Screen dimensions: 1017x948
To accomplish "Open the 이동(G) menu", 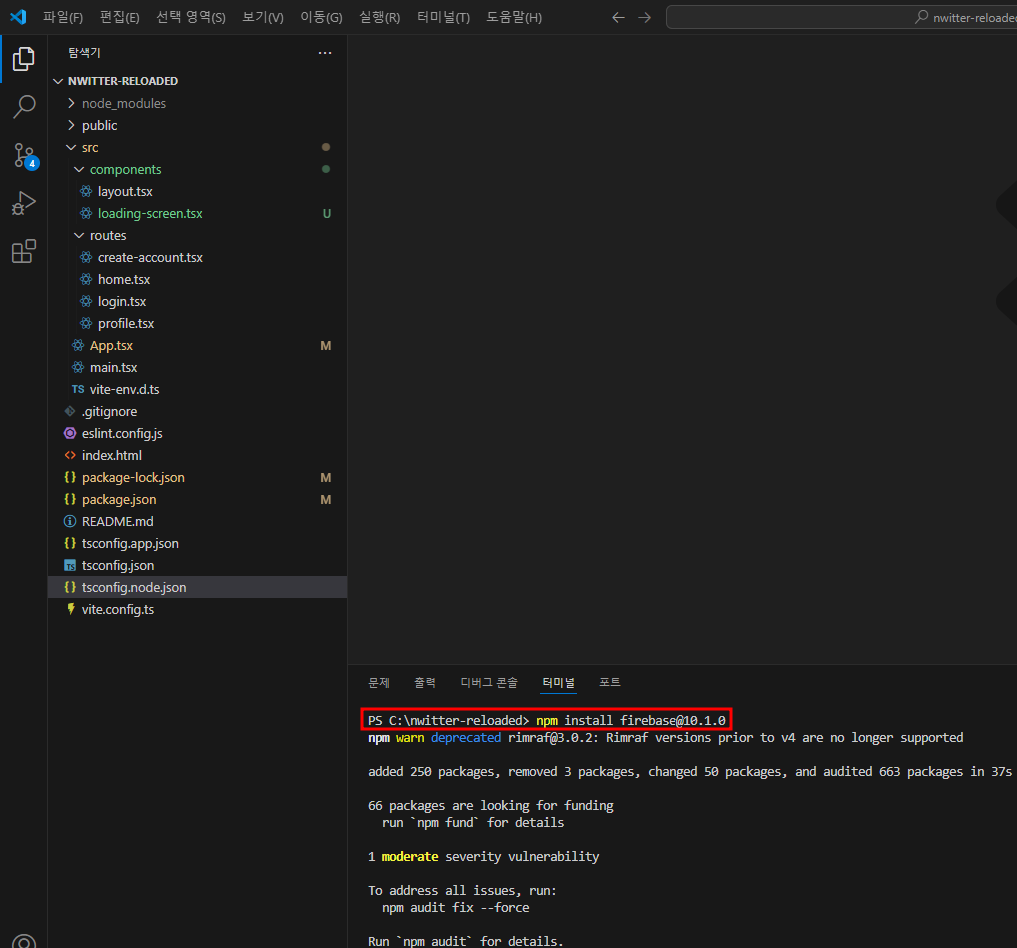I will point(321,18).
